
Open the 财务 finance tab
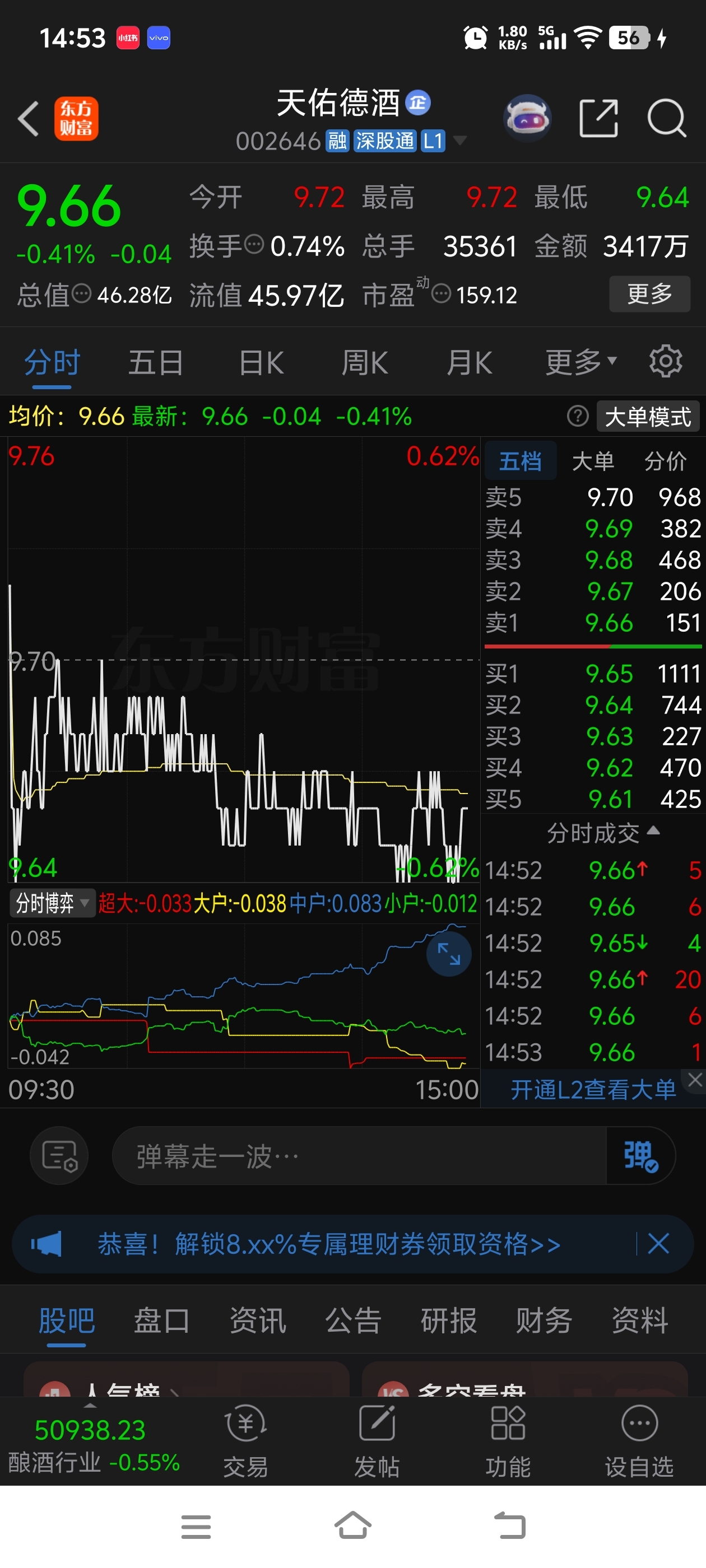coord(544,1320)
